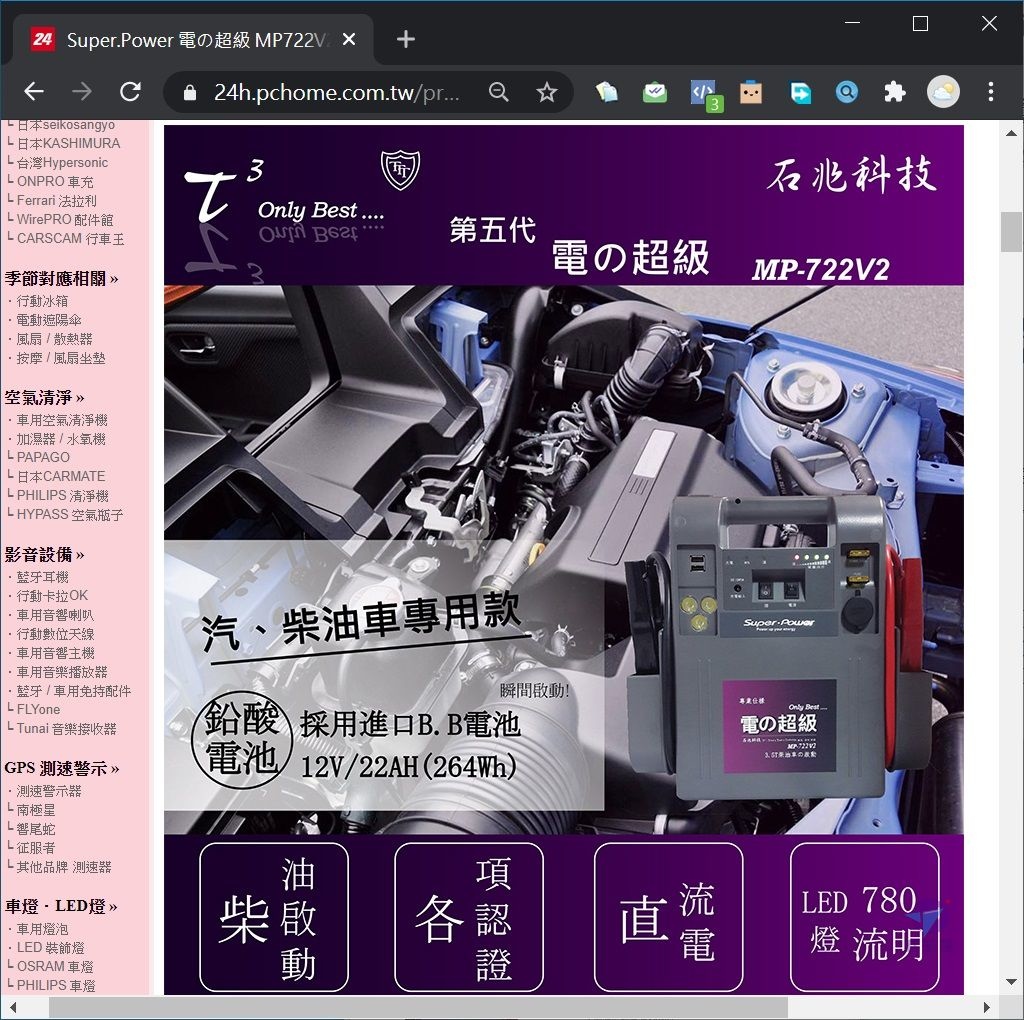Close the Super.Power MP722V tab
This screenshot has width=1024, height=1020.
coord(349,40)
